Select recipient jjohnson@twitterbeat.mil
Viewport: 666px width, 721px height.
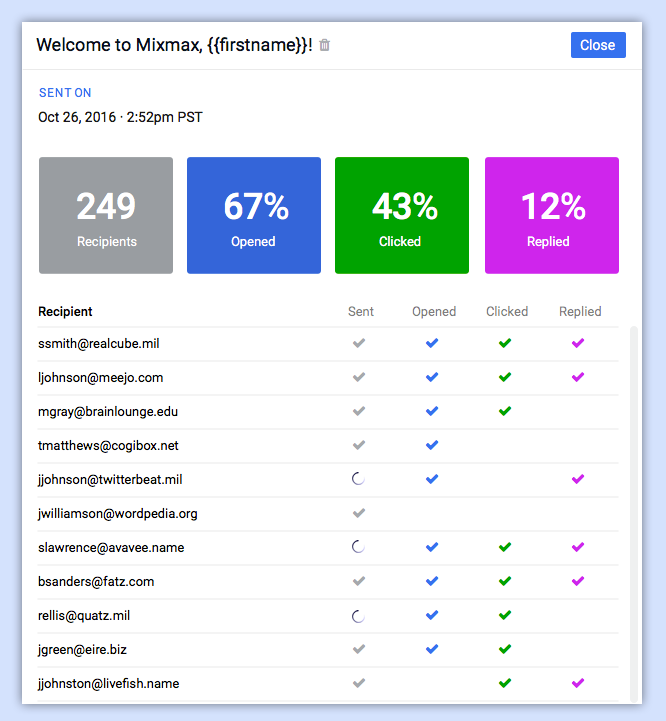tap(110, 480)
